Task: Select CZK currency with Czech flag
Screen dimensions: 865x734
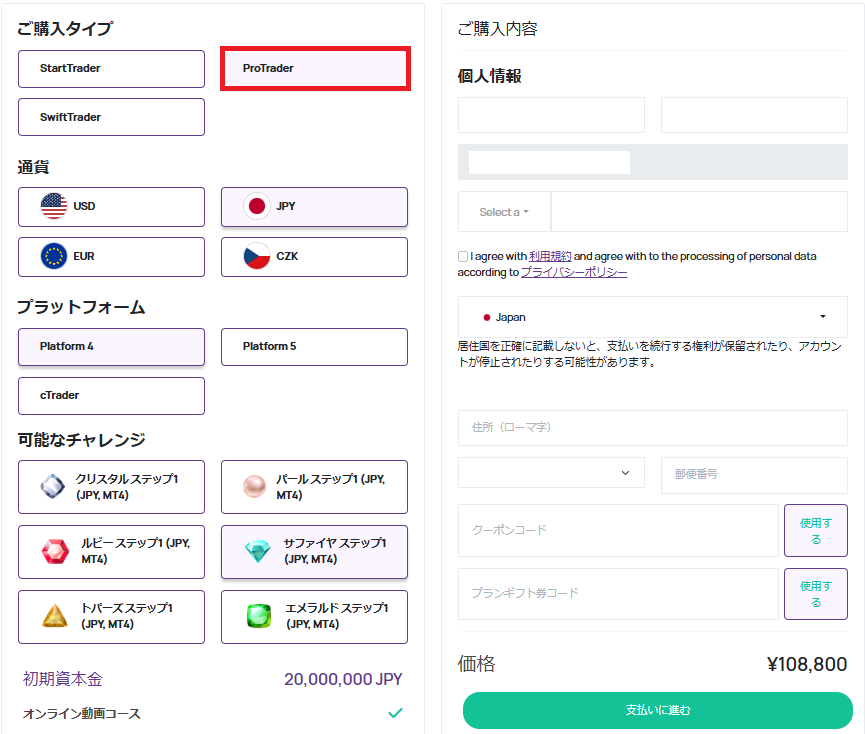Action: [x=314, y=257]
